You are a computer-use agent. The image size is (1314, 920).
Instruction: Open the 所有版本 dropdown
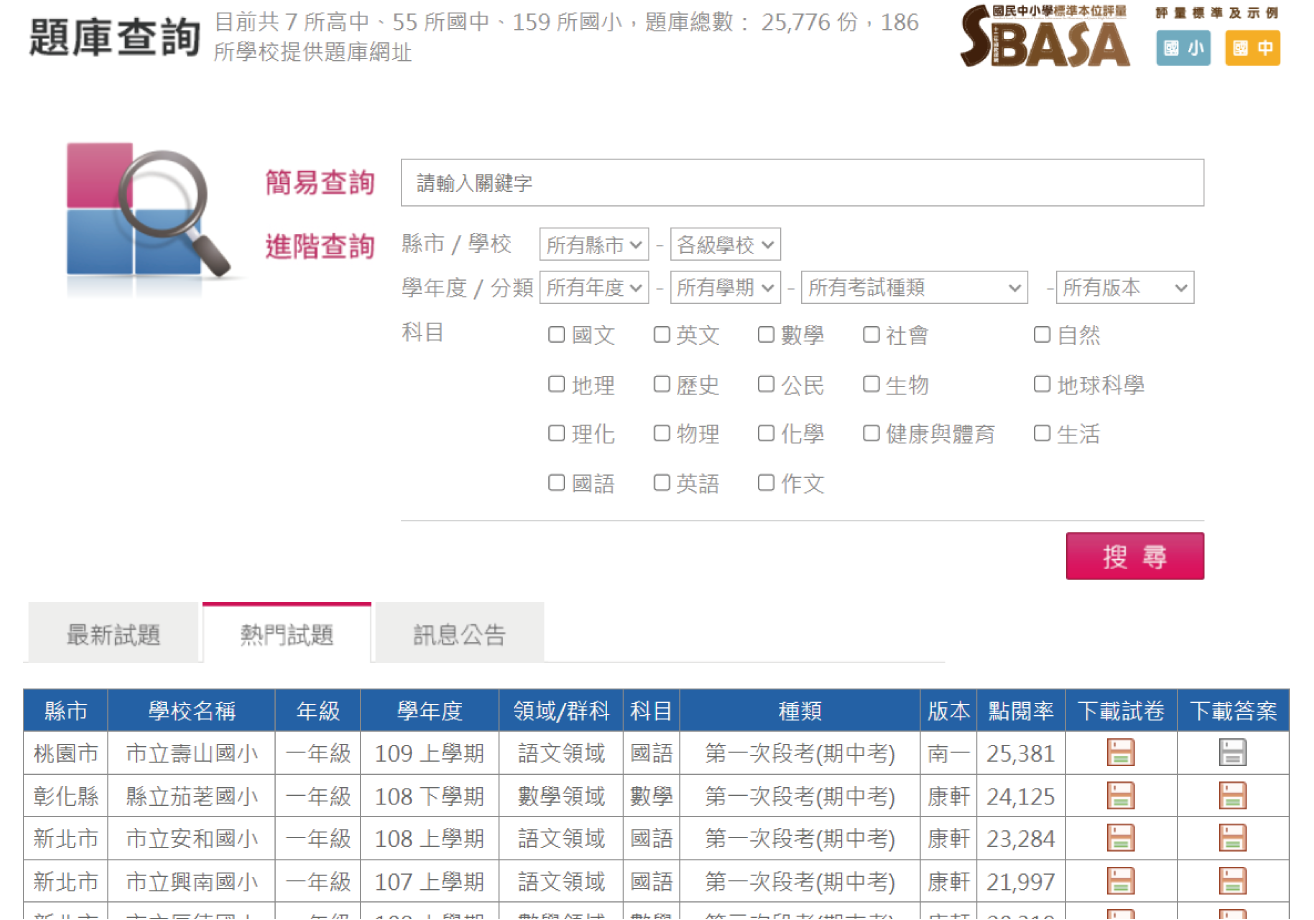click(x=1125, y=288)
